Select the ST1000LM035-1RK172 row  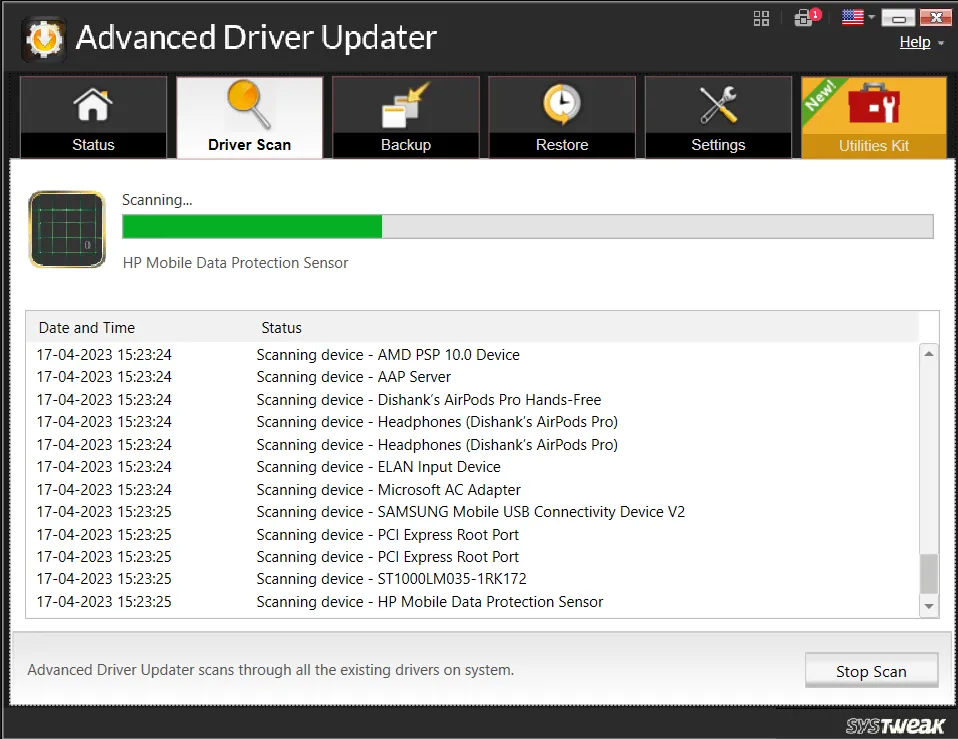[x=472, y=578]
